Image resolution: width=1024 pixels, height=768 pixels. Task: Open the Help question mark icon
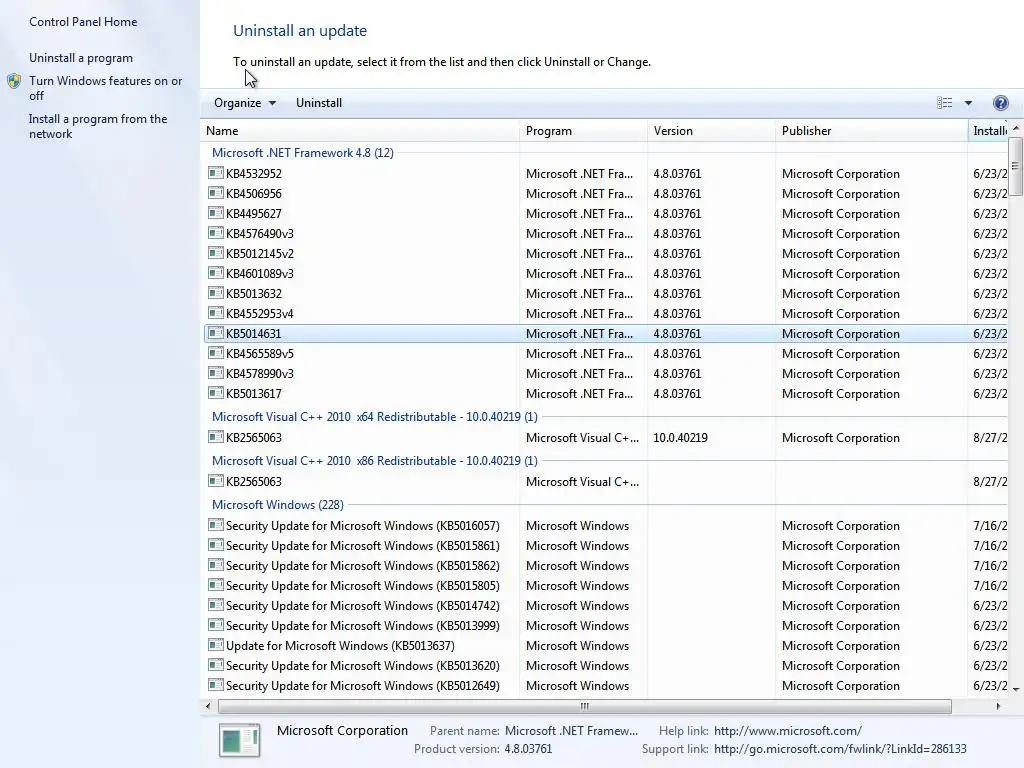1000,103
